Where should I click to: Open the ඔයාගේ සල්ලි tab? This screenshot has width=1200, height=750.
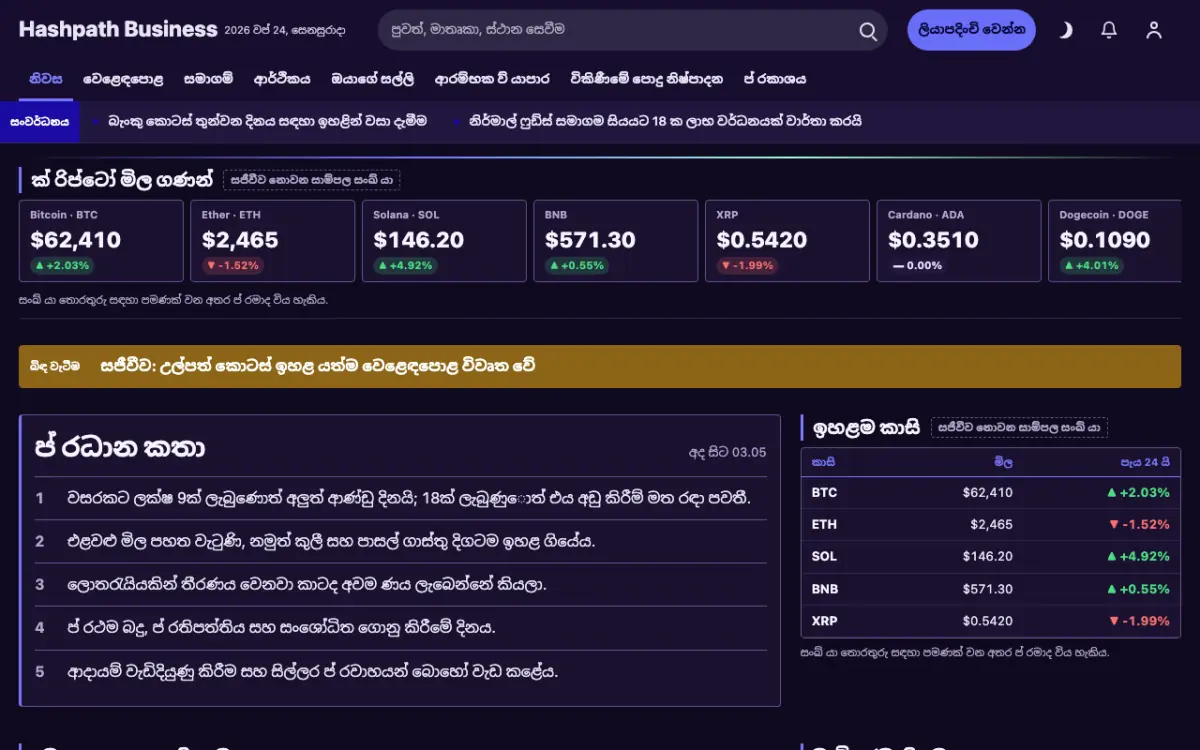pos(372,78)
